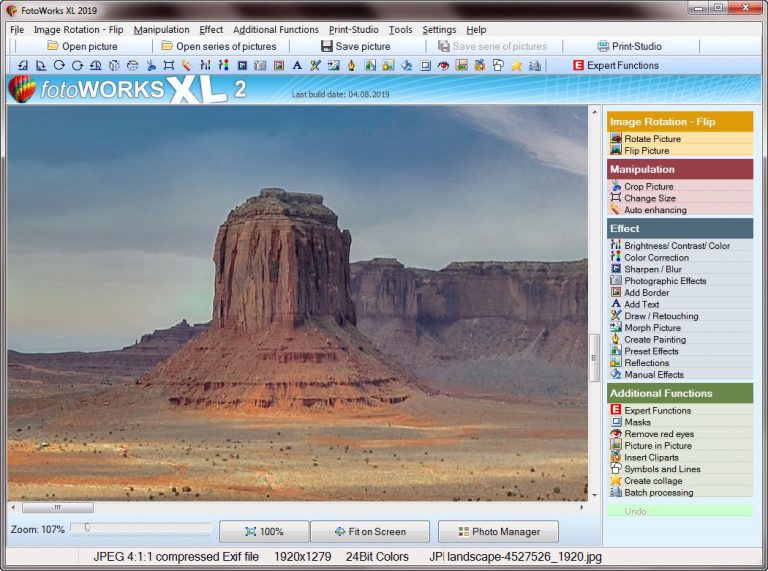Screen dimensions: 768x571
Task: Click the Save picture button
Action: click(356, 47)
